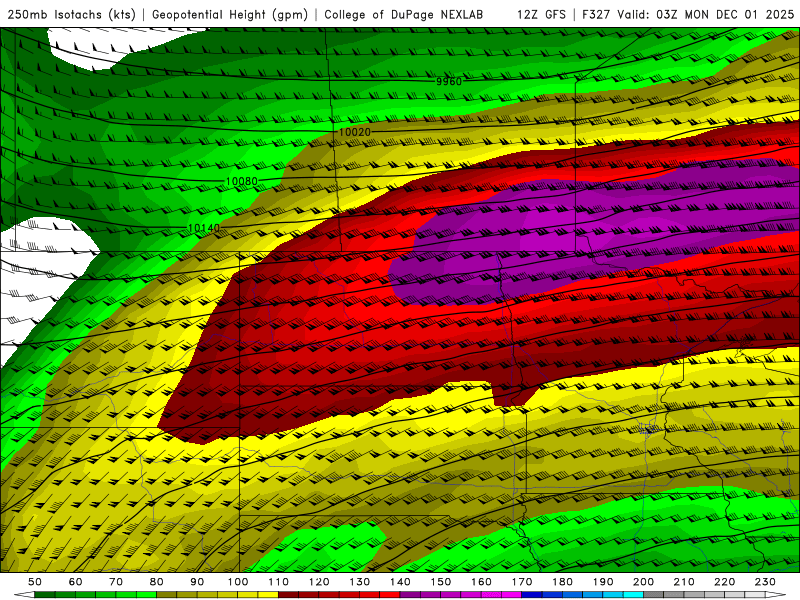This screenshot has height=600, width=800.
Task: Click the 200 value on the color scale
Action: [644, 582]
